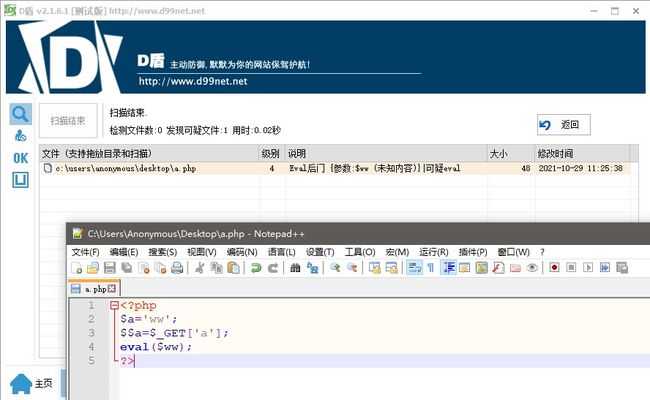650x400 pixels.
Task: Cut selection using the scissors icon
Action: click(199, 268)
